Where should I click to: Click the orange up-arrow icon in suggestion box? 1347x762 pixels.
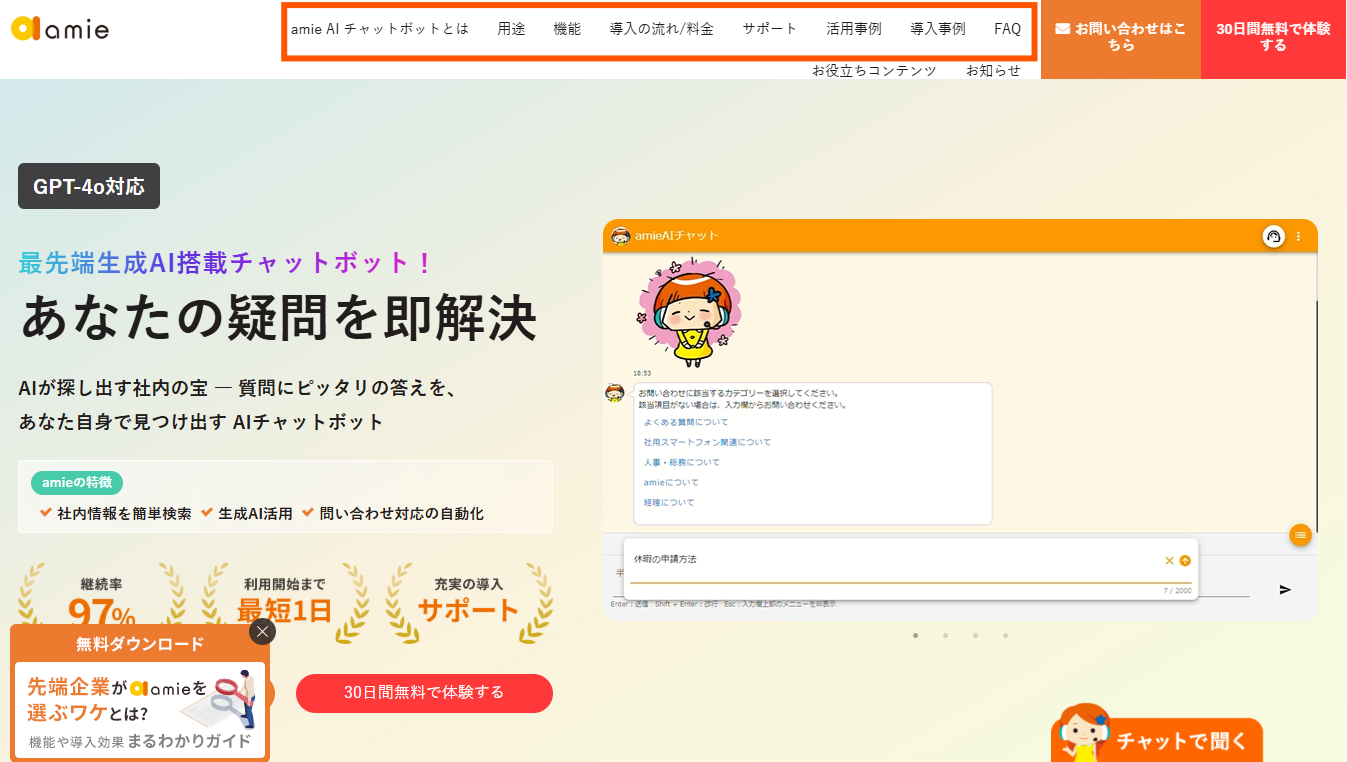[x=1185, y=561]
